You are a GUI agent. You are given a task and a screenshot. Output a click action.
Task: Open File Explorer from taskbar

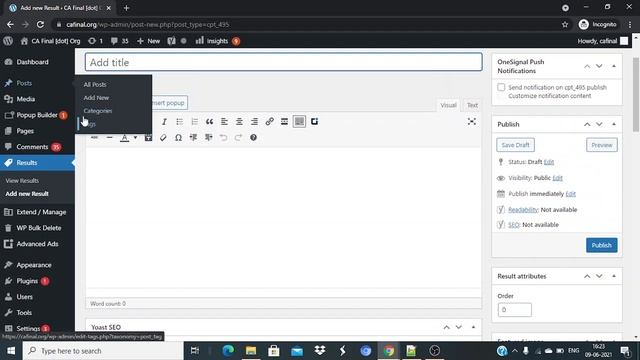click(x=251, y=351)
